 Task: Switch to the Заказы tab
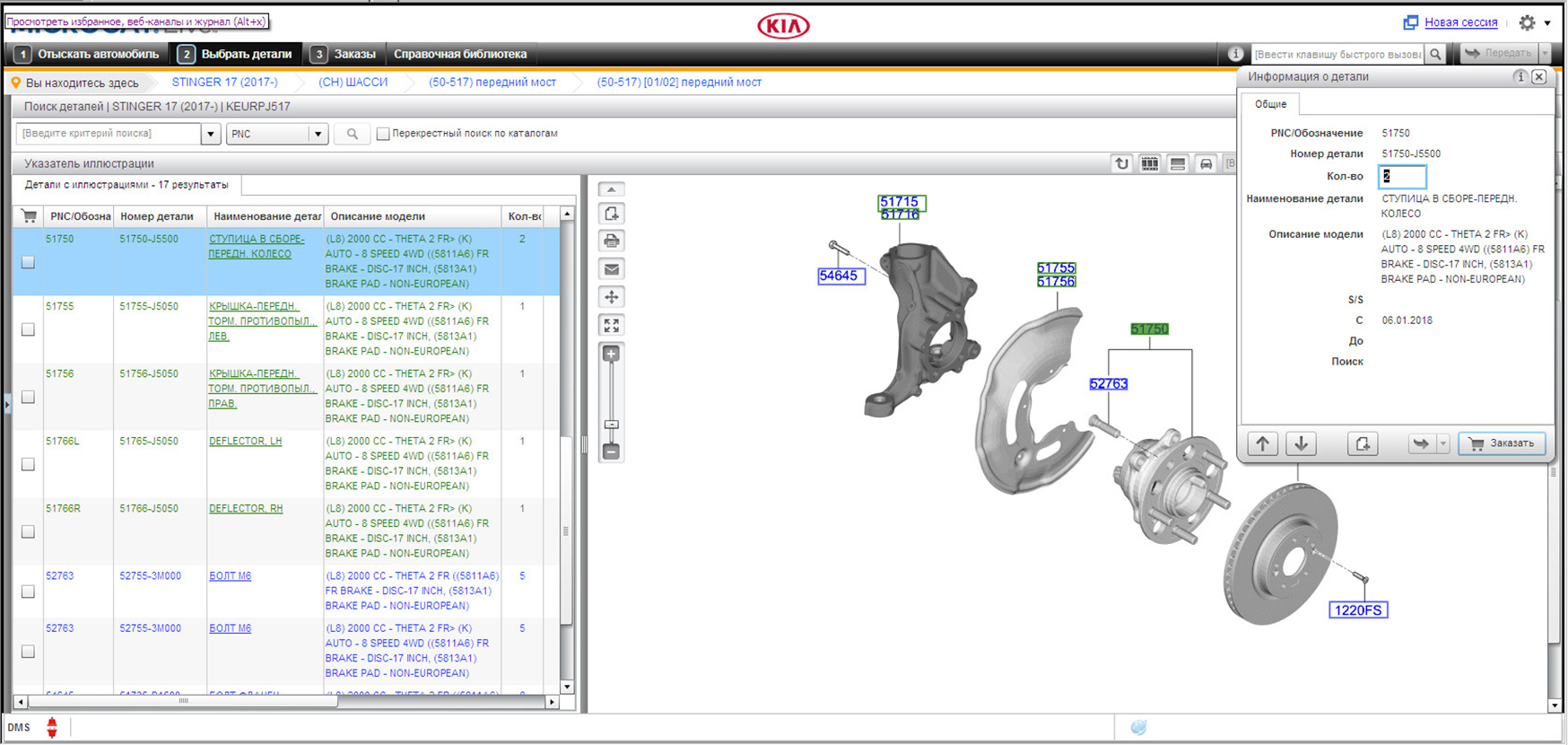coord(344,54)
